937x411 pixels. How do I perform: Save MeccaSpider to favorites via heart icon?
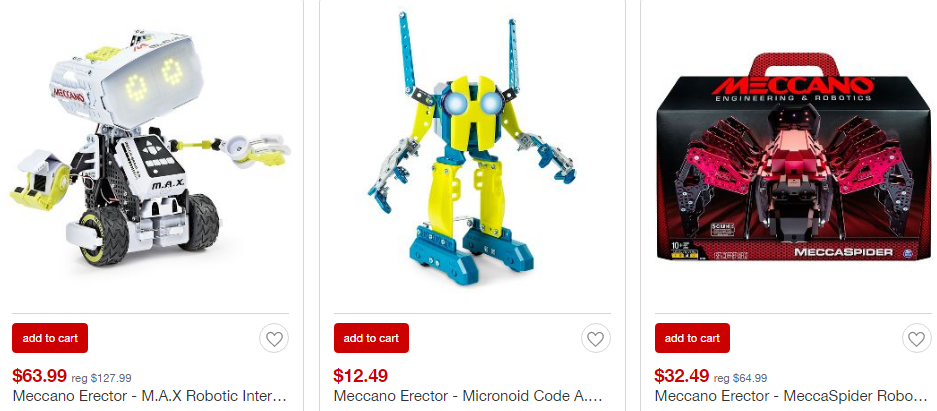[x=916, y=339]
